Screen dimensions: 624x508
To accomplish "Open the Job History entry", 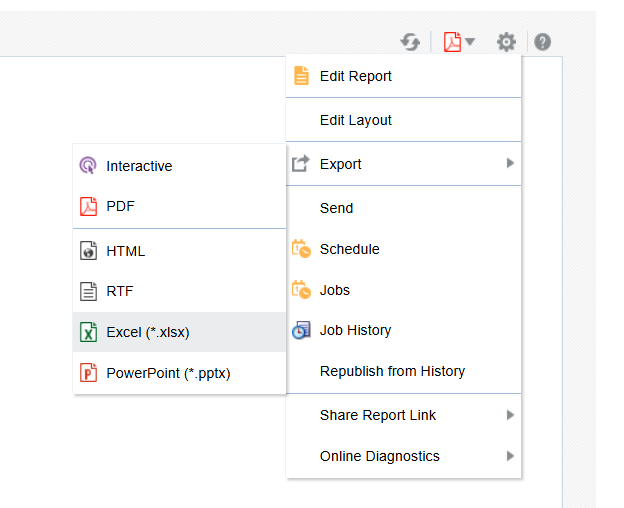I will point(404,330).
